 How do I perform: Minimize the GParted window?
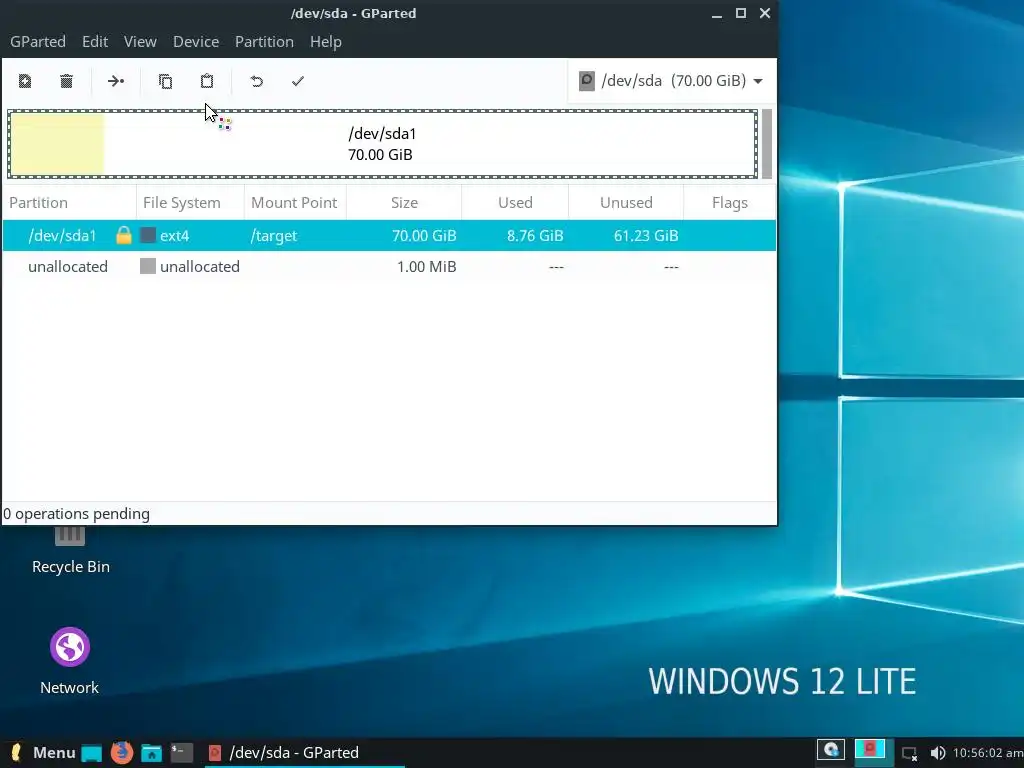point(716,14)
